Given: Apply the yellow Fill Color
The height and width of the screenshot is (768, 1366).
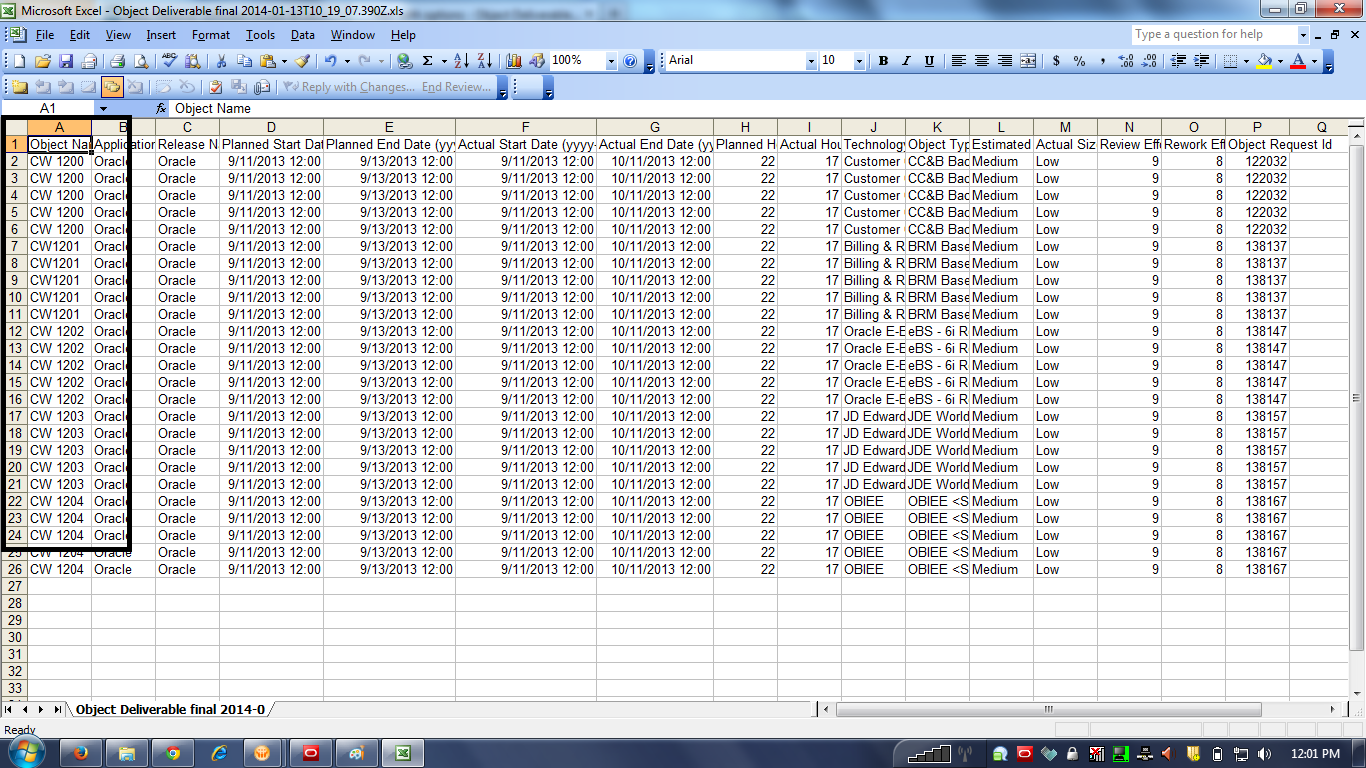Looking at the screenshot, I should pos(1265,61).
